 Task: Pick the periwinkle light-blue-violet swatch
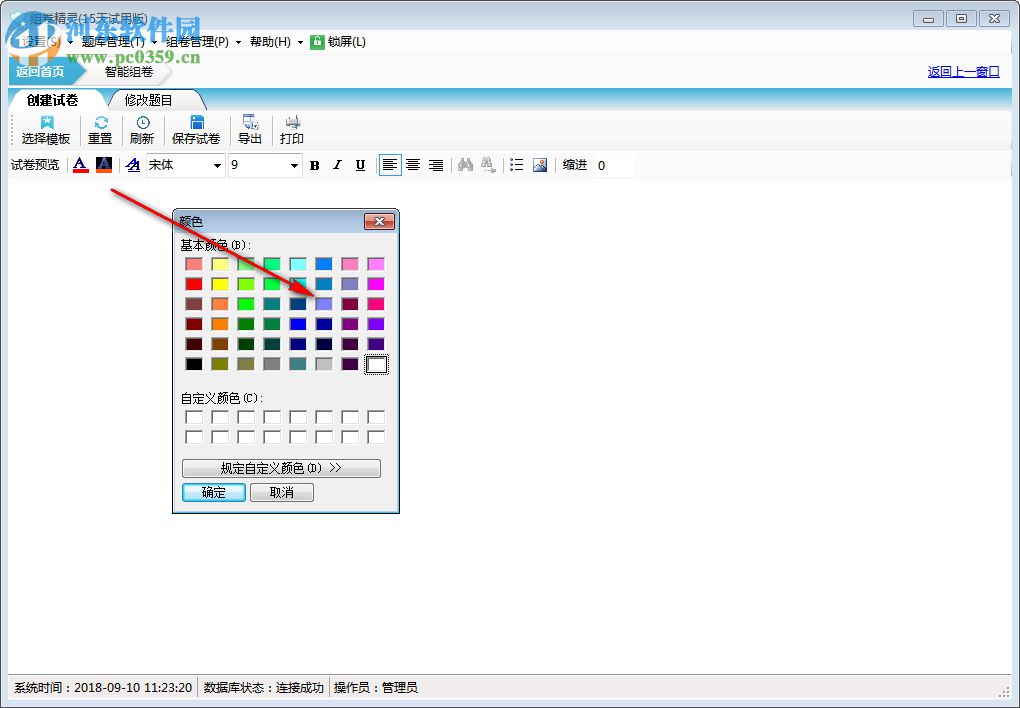tap(324, 304)
